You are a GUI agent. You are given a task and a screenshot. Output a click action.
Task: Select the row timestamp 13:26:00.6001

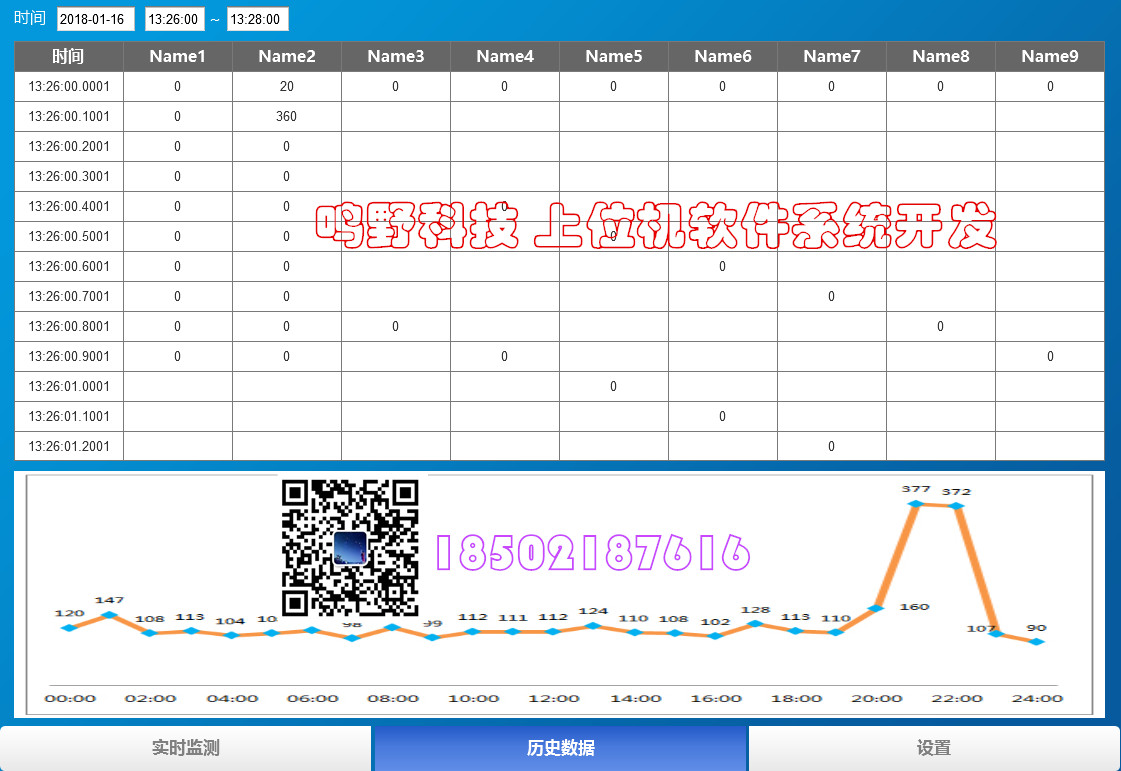pyautogui.click(x=69, y=267)
